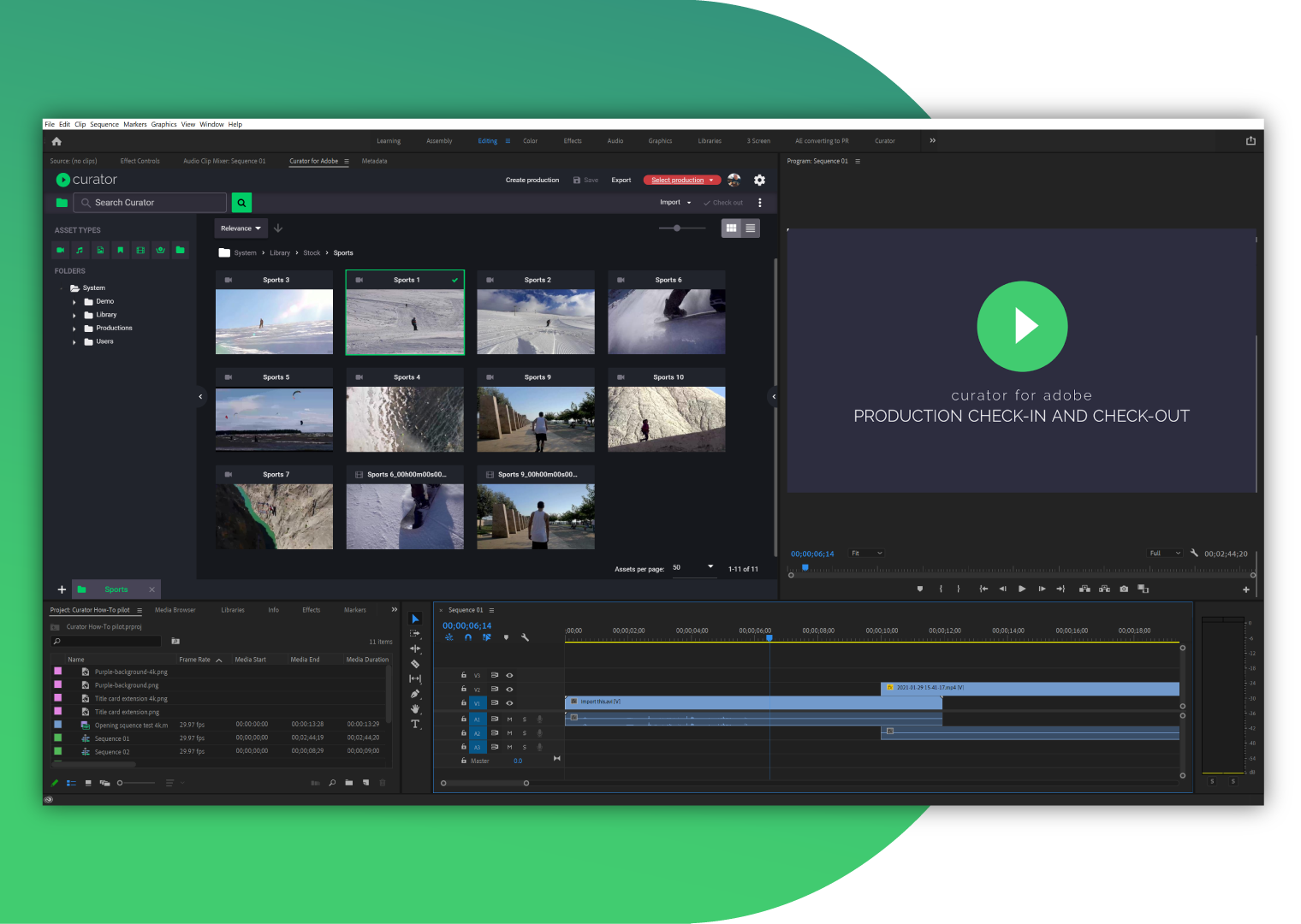Toggle lock on track V3
This screenshot has height=924, width=1301.
464,675
